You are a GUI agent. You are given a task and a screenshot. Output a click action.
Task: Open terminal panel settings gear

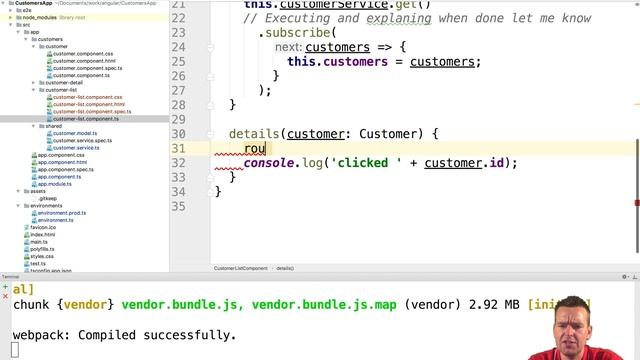click(624, 277)
